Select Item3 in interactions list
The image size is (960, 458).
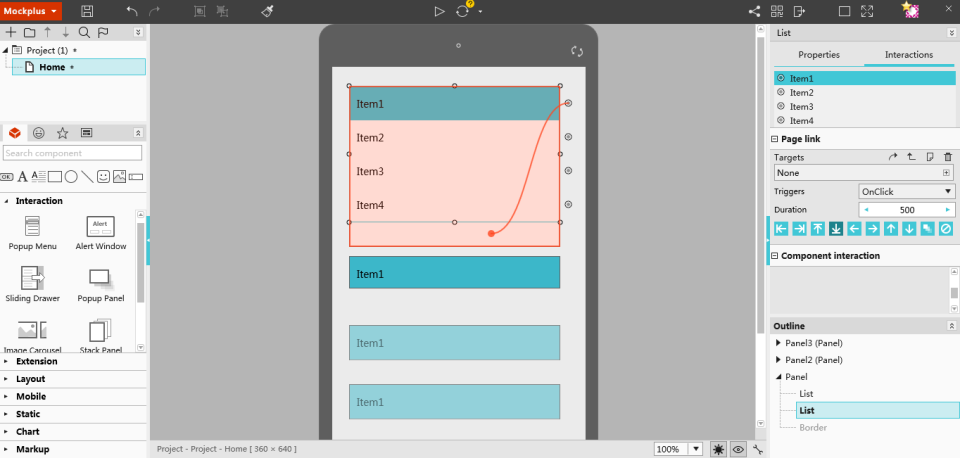(864, 107)
